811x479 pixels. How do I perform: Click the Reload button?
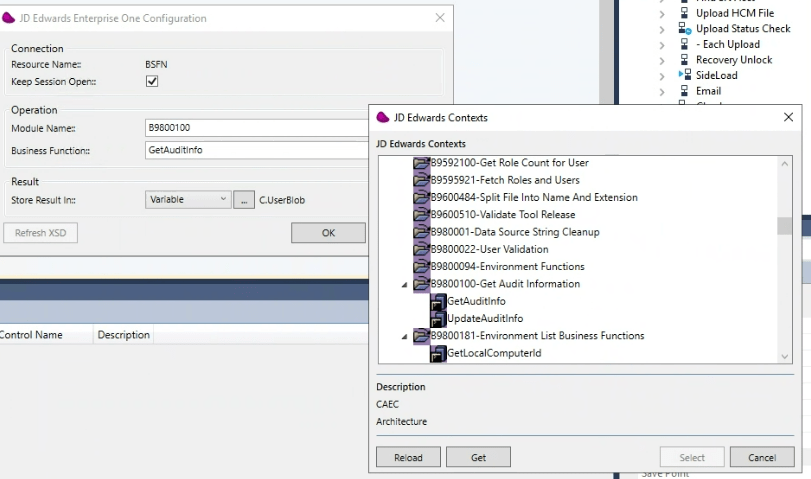coord(408,457)
